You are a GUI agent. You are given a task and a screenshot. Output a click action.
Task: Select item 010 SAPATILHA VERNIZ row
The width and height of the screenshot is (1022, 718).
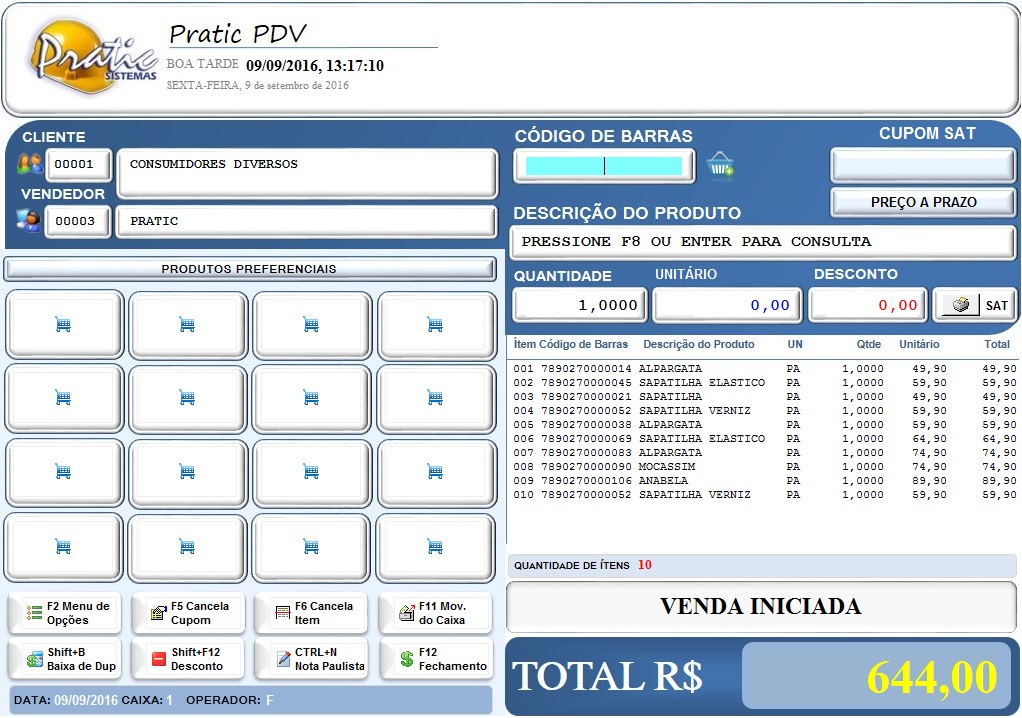coord(765,495)
